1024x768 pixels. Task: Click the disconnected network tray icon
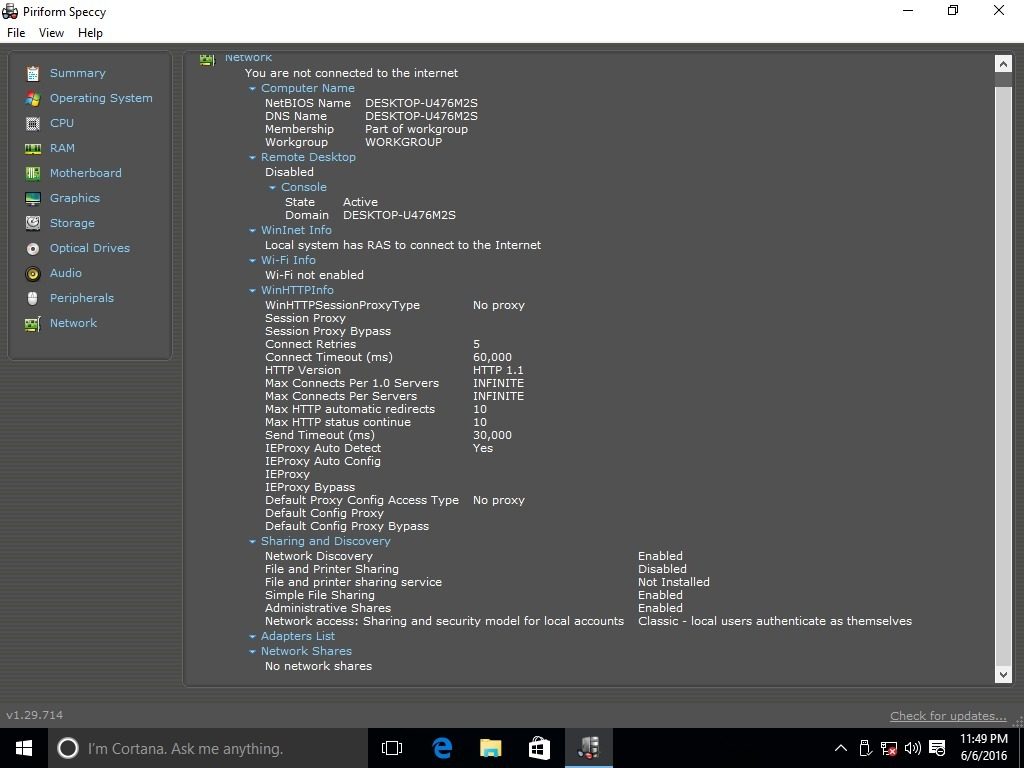click(888, 748)
